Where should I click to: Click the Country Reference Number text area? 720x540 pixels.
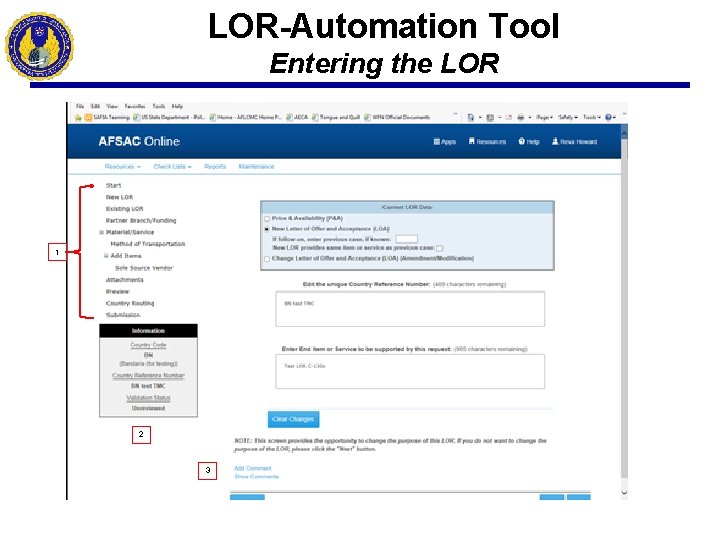click(410, 309)
